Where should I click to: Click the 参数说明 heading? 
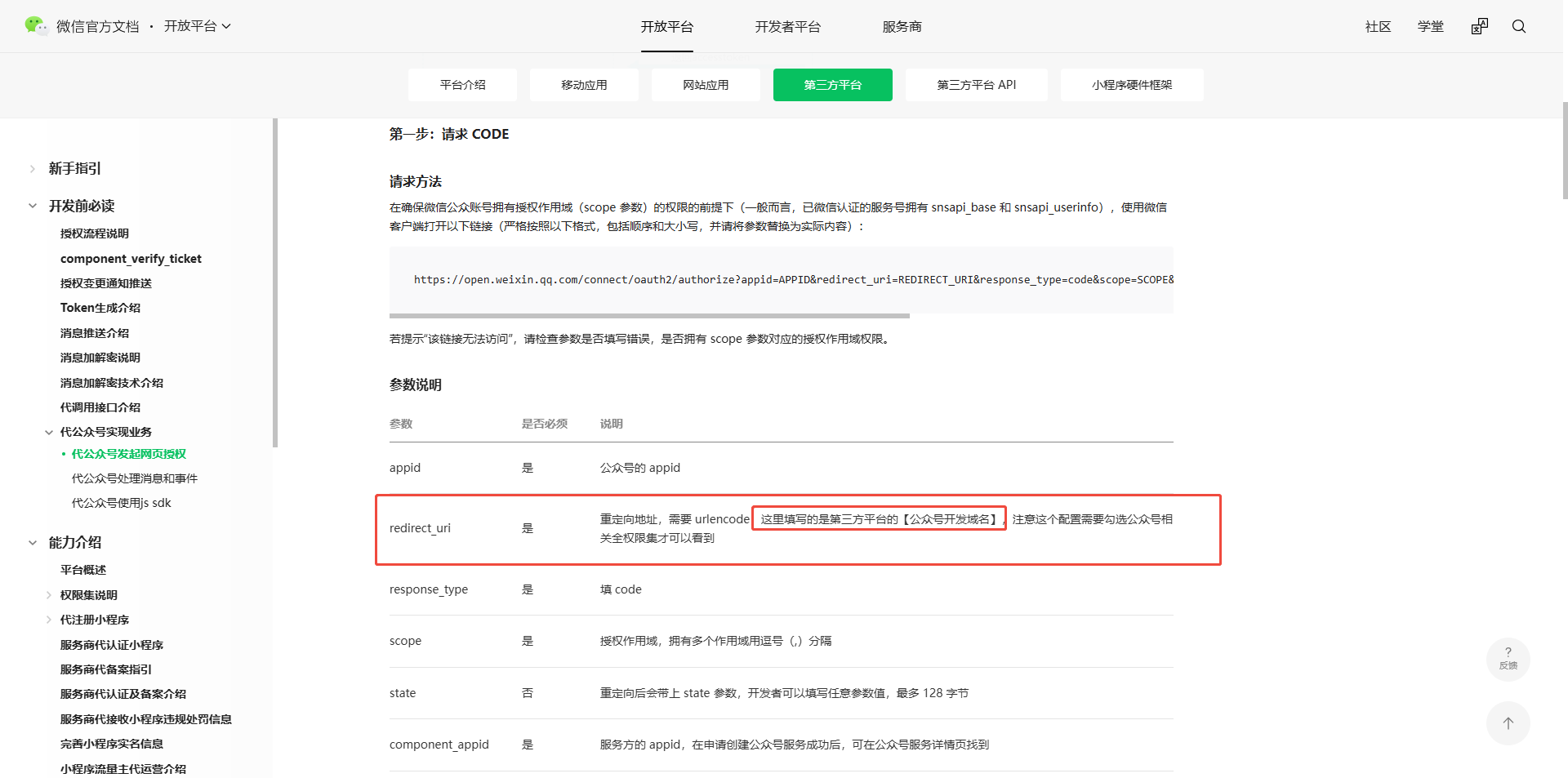click(x=416, y=385)
